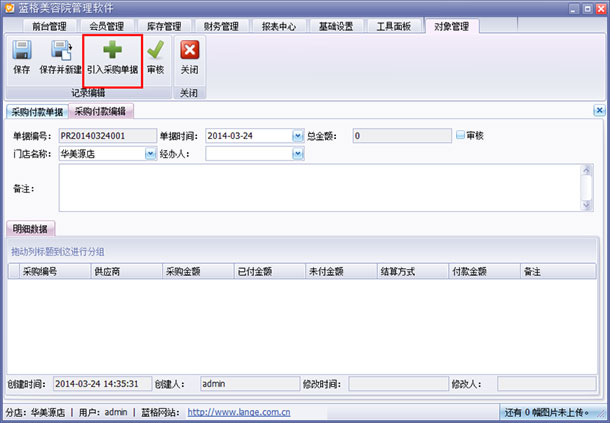This screenshot has height=423, width=610.
Task: Open the 门店名称 store dropdown
Action: tap(151, 154)
